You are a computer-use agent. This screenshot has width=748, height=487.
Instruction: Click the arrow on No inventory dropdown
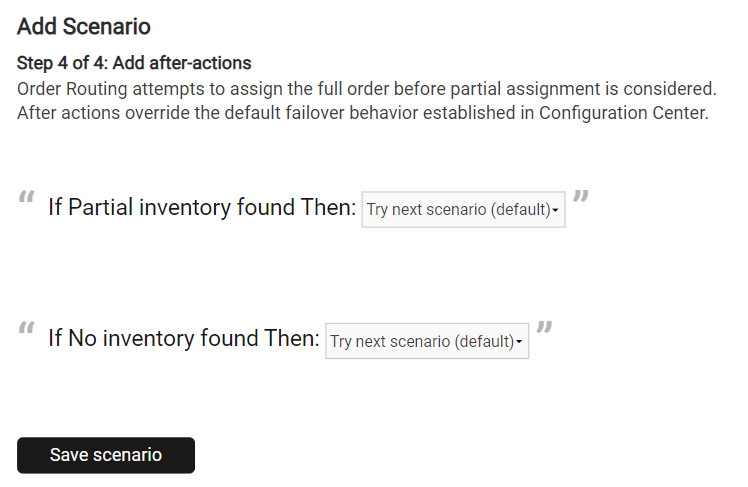(x=519, y=342)
